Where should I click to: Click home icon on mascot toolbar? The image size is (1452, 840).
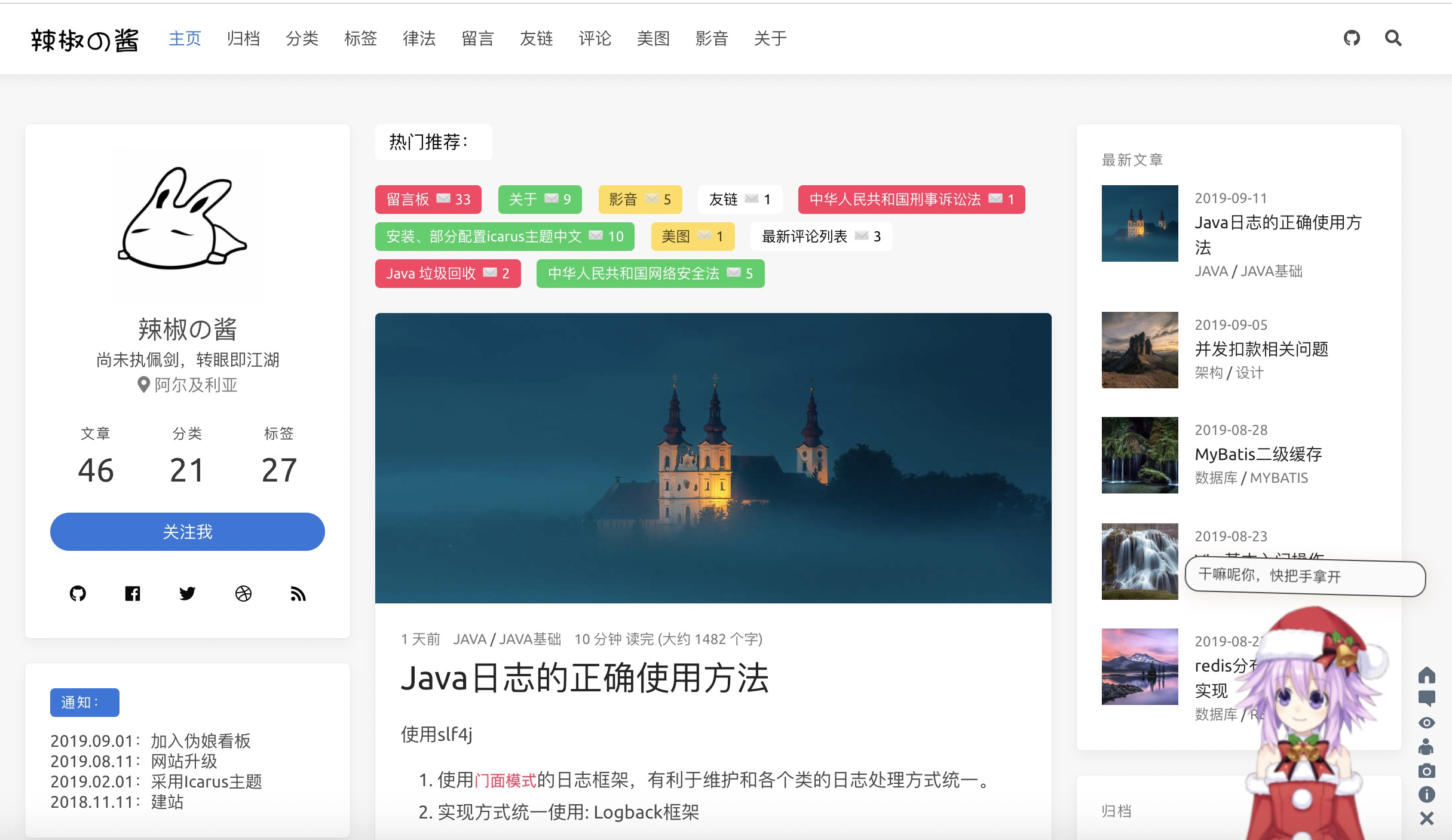[1426, 675]
